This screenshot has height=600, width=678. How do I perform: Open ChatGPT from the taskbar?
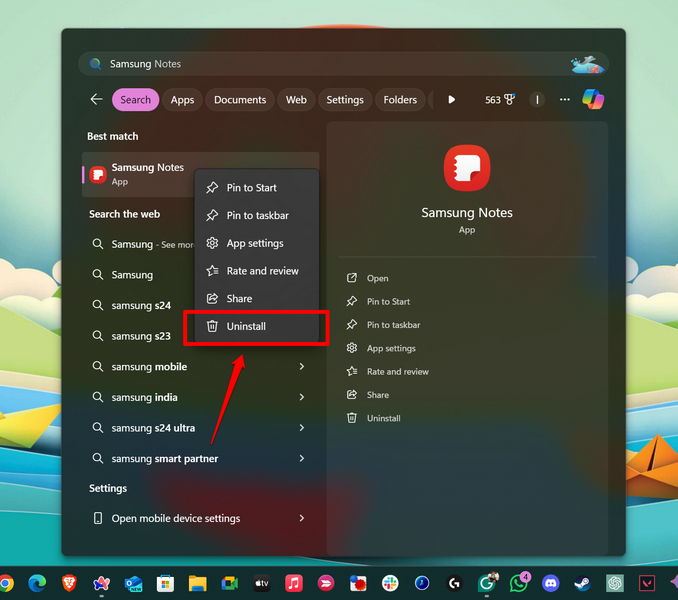point(615,584)
